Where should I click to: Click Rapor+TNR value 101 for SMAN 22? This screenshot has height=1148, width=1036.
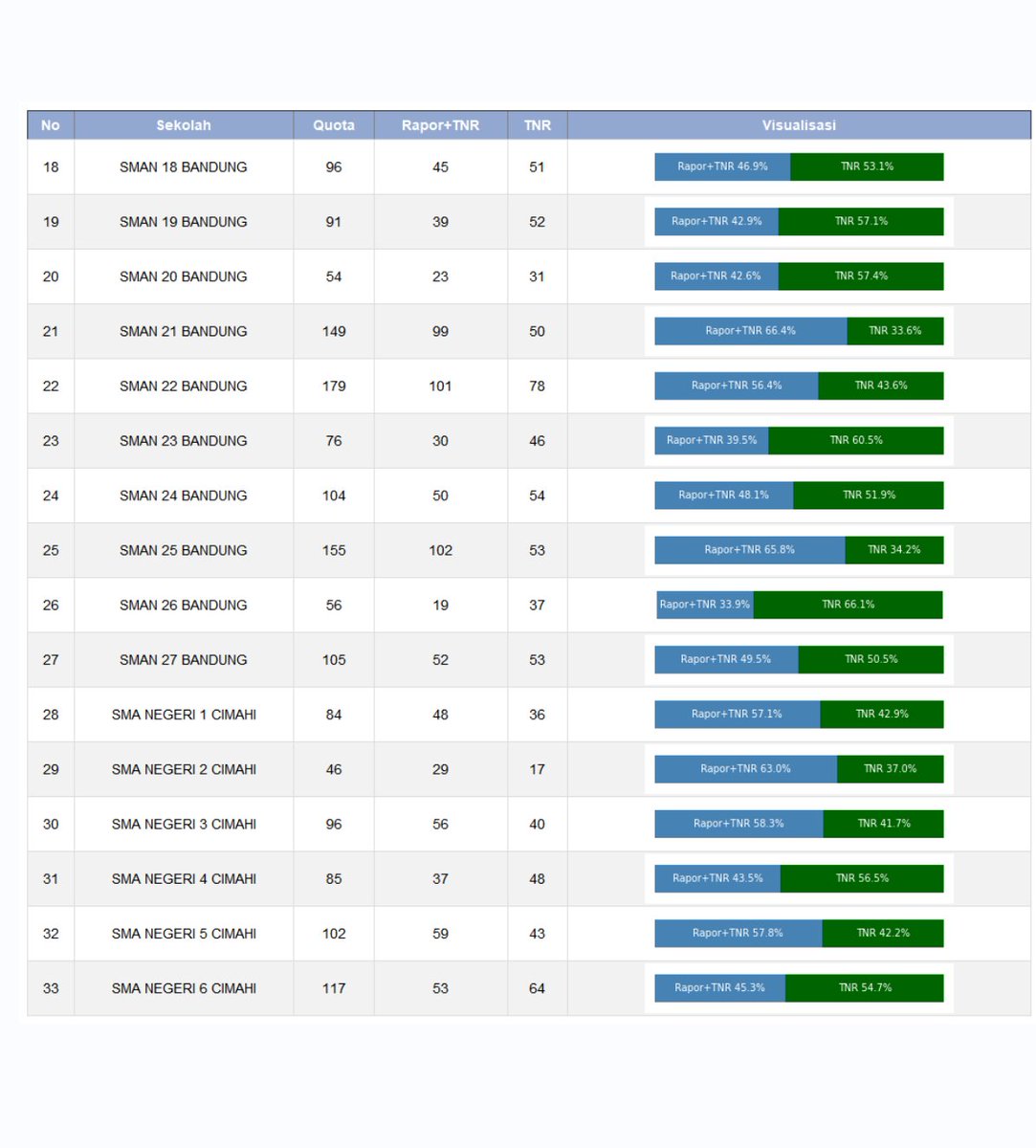click(x=440, y=386)
